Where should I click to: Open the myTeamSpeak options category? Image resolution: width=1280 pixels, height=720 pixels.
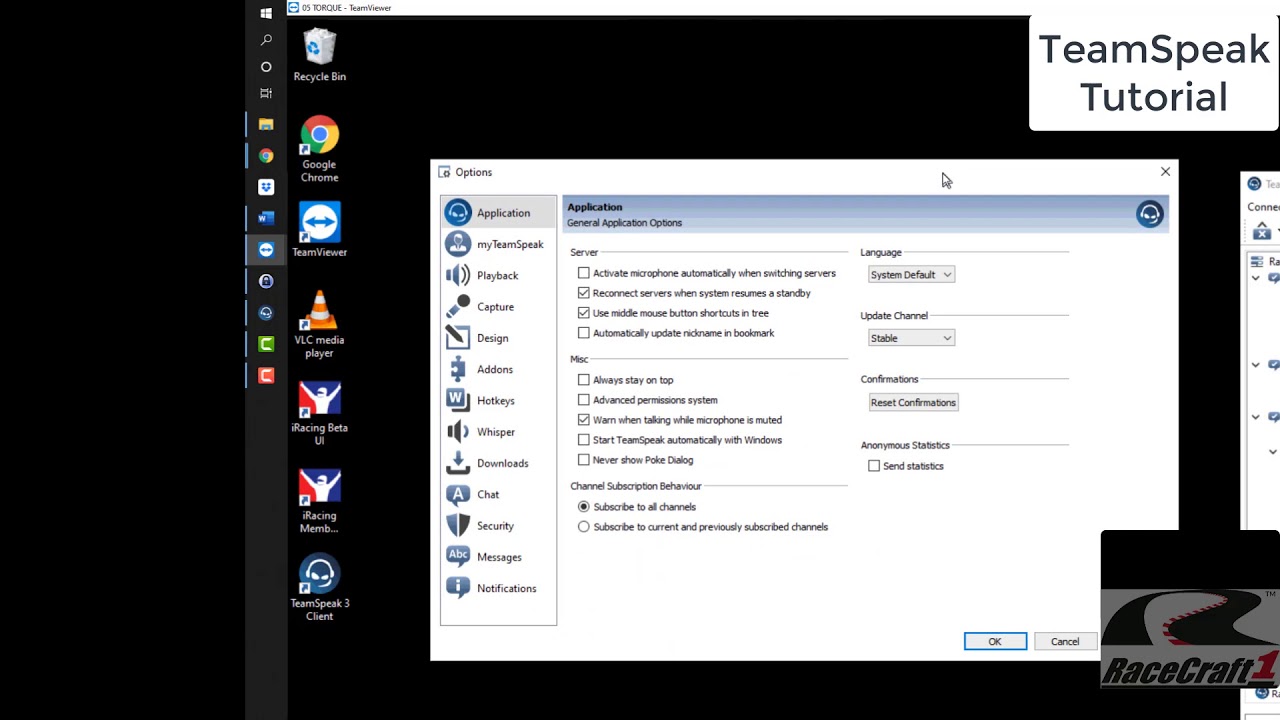point(498,244)
